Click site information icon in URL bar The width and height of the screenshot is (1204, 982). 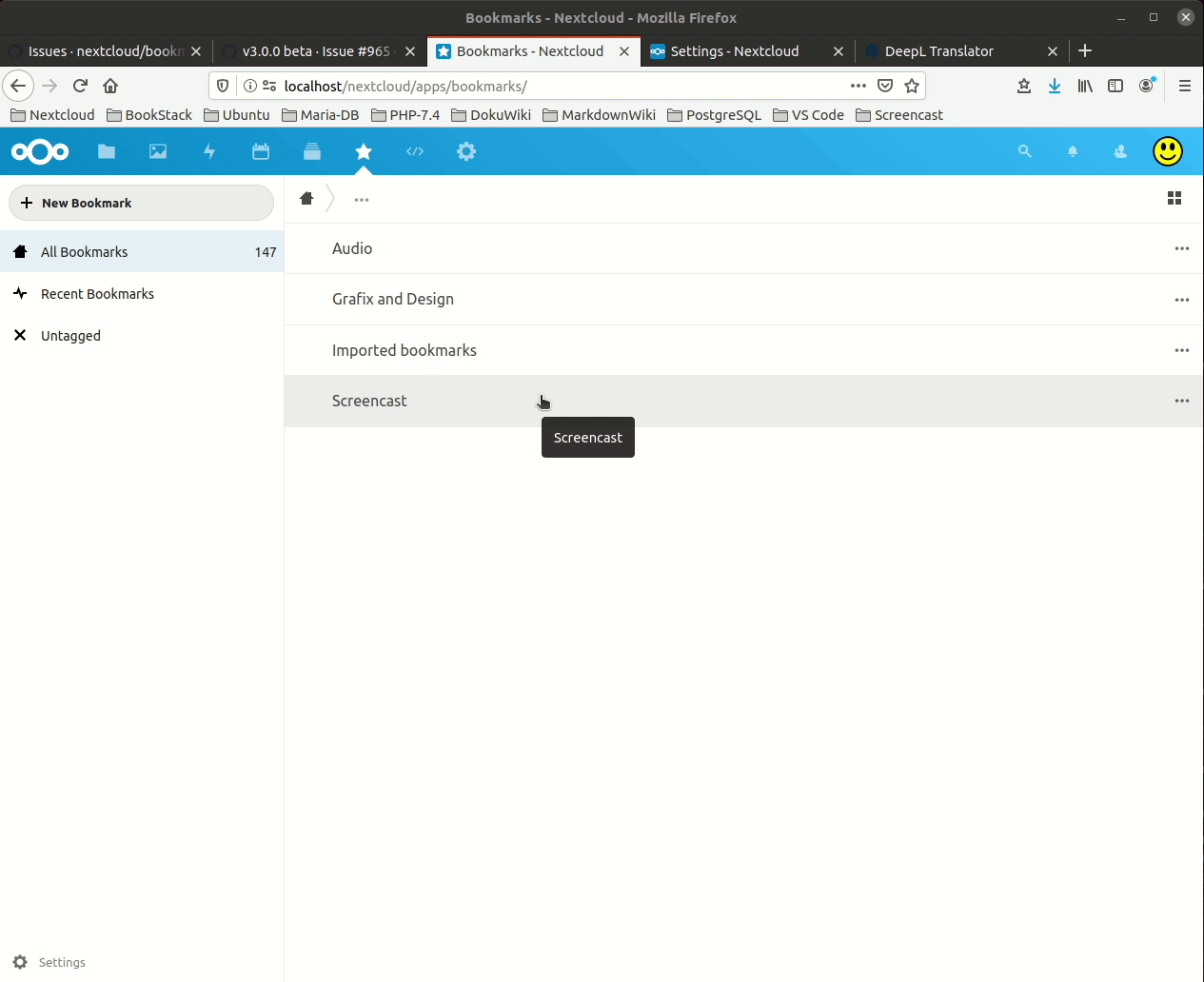249,86
